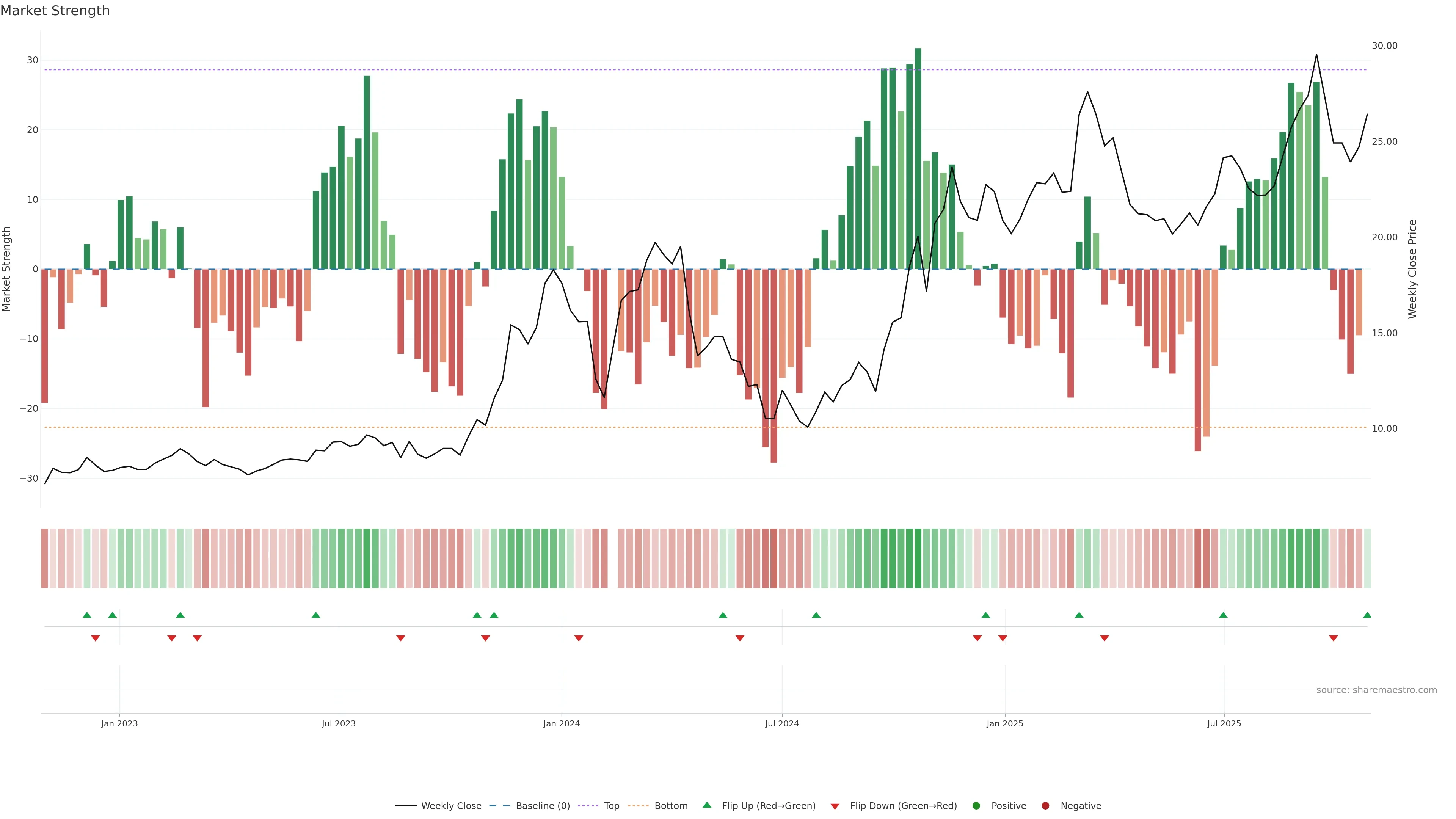This screenshot has height=819, width=1456.
Task: Select the Jul 2025 x-axis label
Action: coord(1224,723)
